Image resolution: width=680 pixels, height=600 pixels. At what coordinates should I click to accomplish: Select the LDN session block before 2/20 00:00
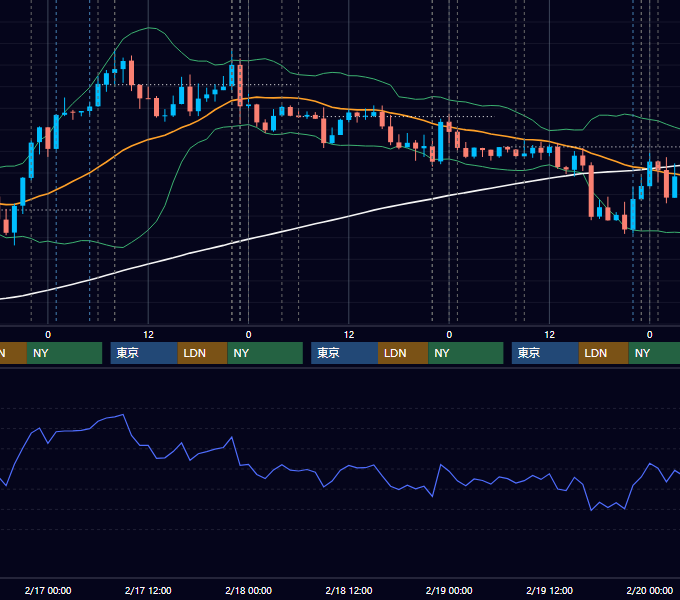(604, 353)
